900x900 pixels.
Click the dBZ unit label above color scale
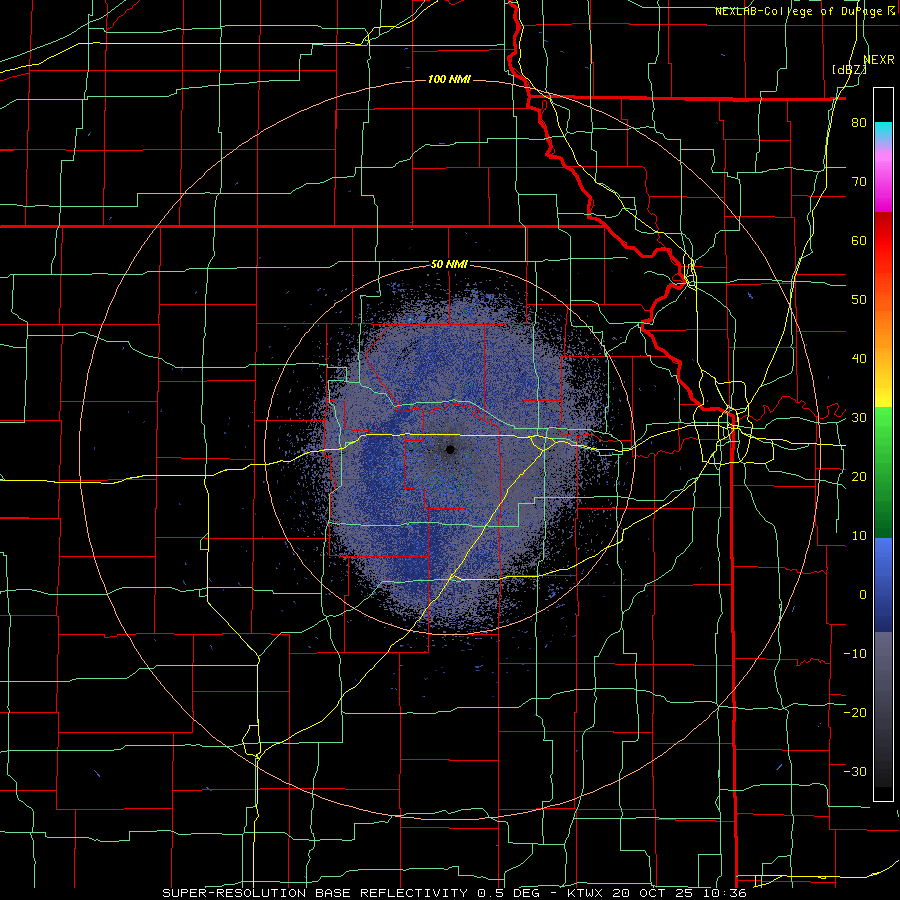click(849, 70)
